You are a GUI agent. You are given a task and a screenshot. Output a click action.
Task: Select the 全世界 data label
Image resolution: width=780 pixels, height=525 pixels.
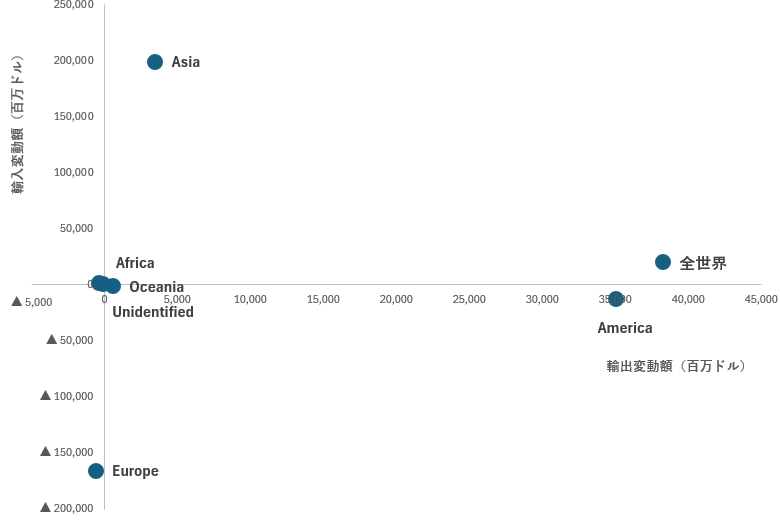703,264
